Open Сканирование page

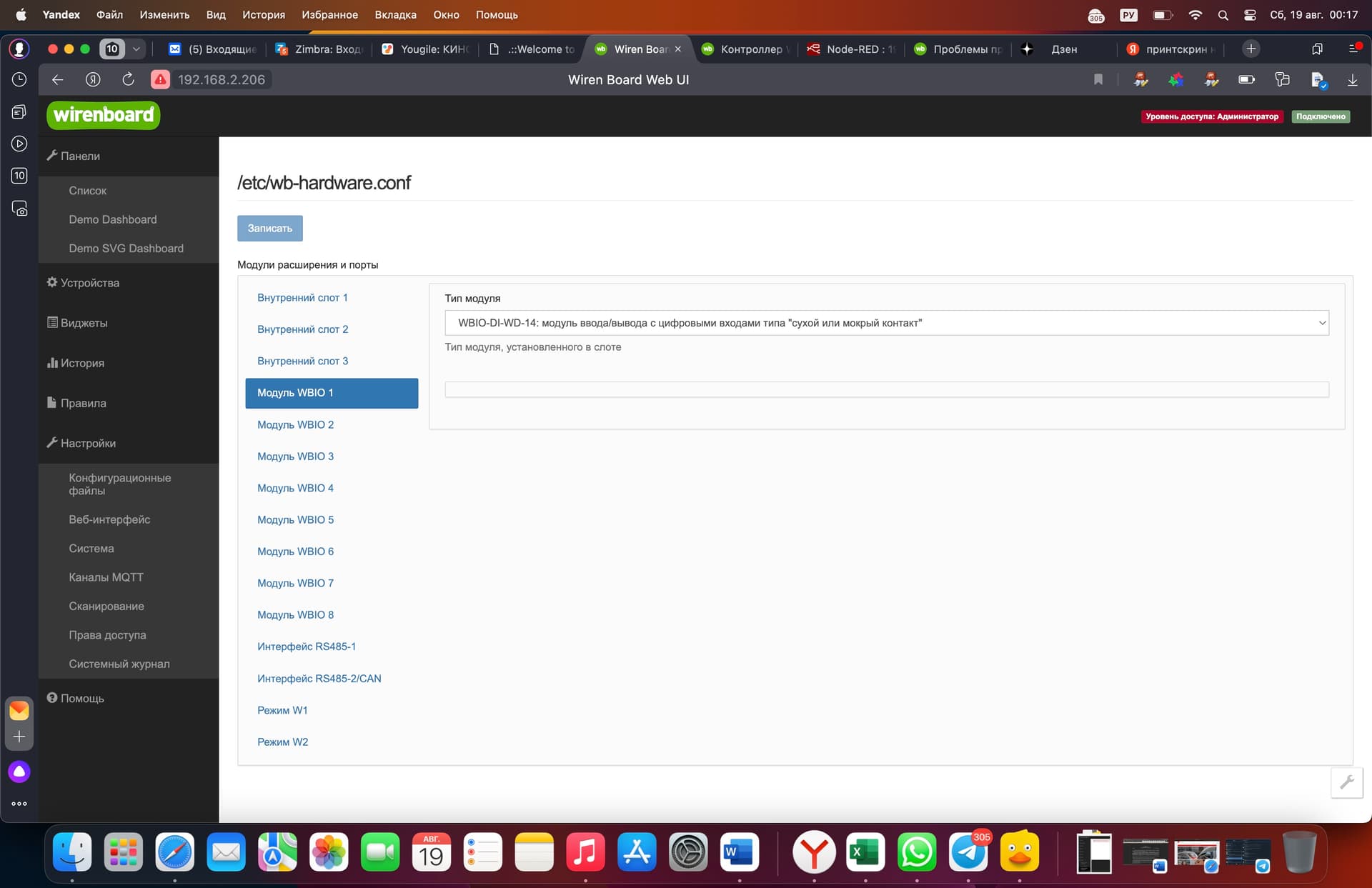point(106,606)
